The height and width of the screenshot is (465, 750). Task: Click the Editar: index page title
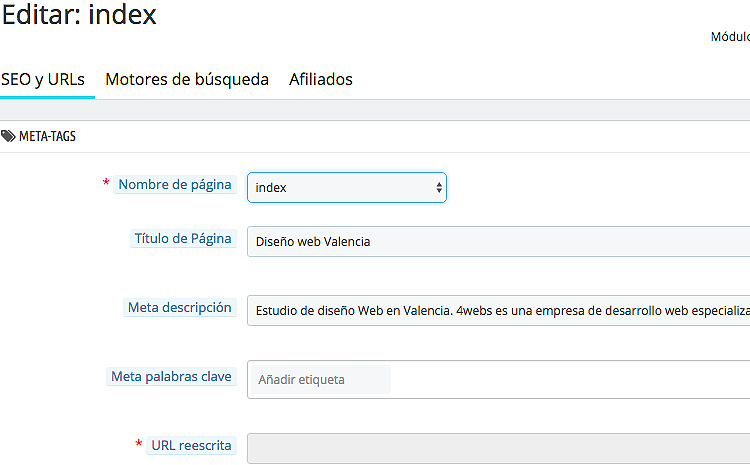point(79,14)
